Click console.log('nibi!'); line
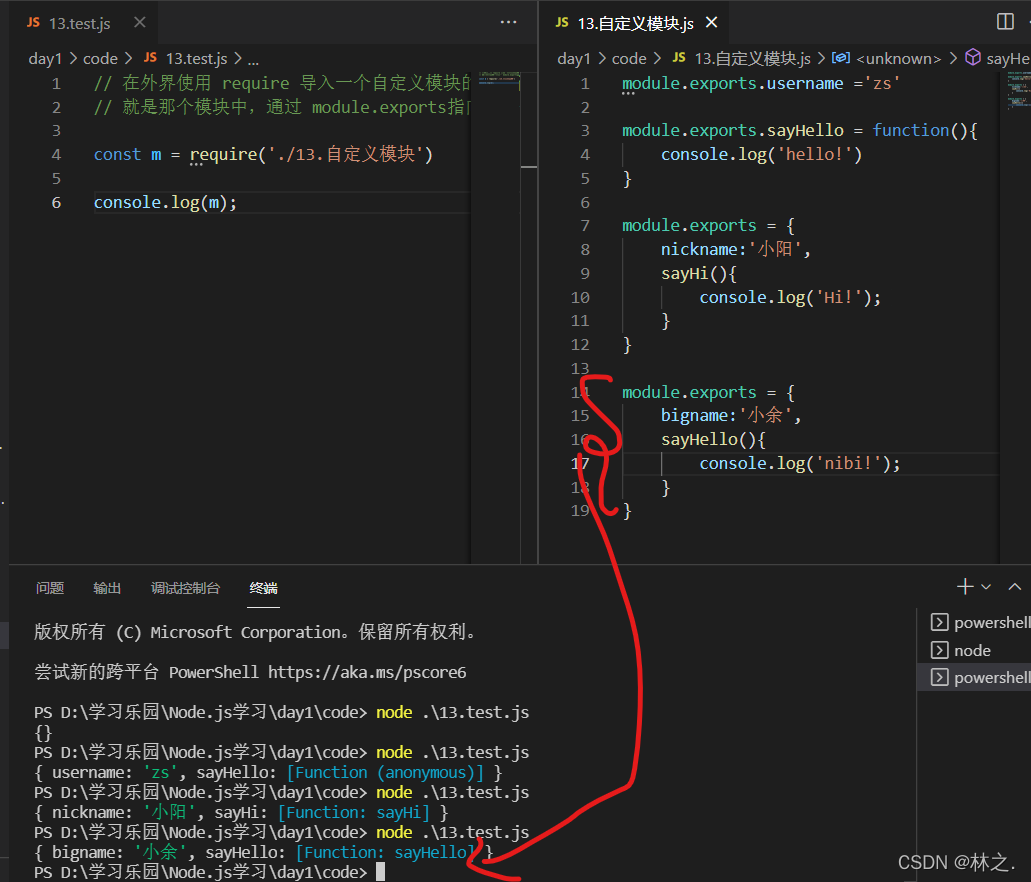The image size is (1031, 882). [800, 464]
